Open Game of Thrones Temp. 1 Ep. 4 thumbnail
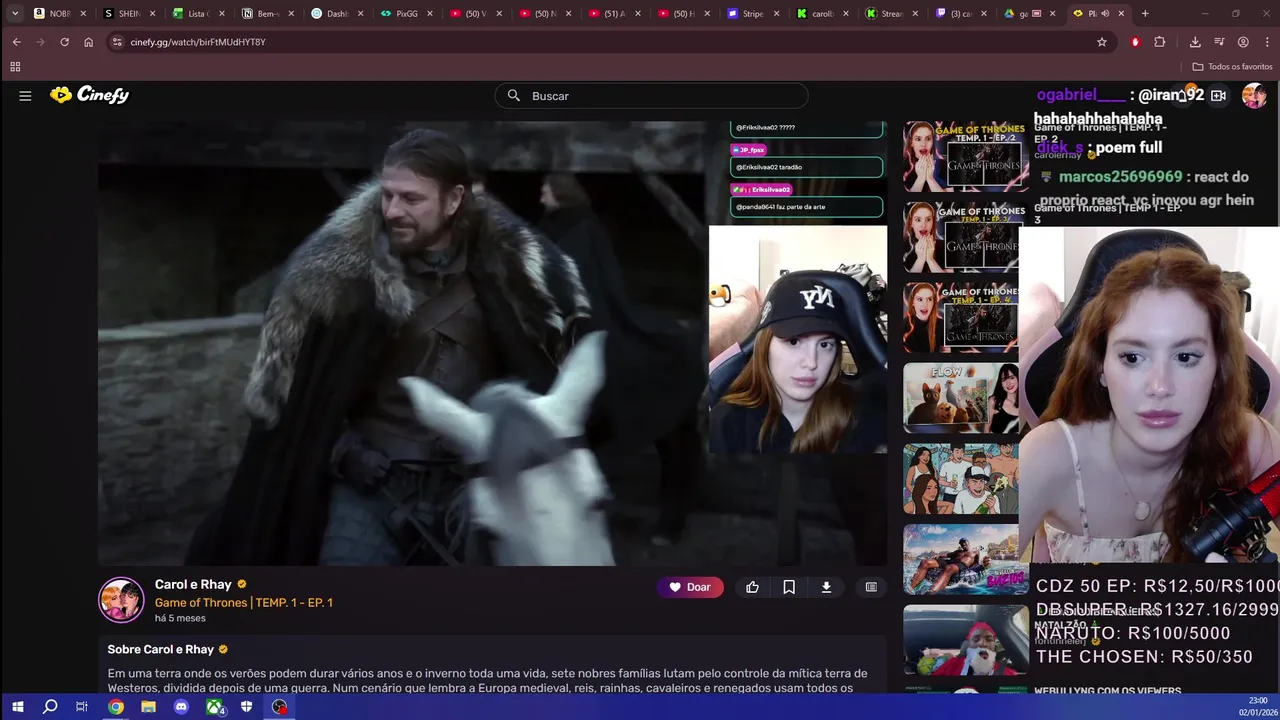Screen dimensions: 1280x720 tap(961, 318)
